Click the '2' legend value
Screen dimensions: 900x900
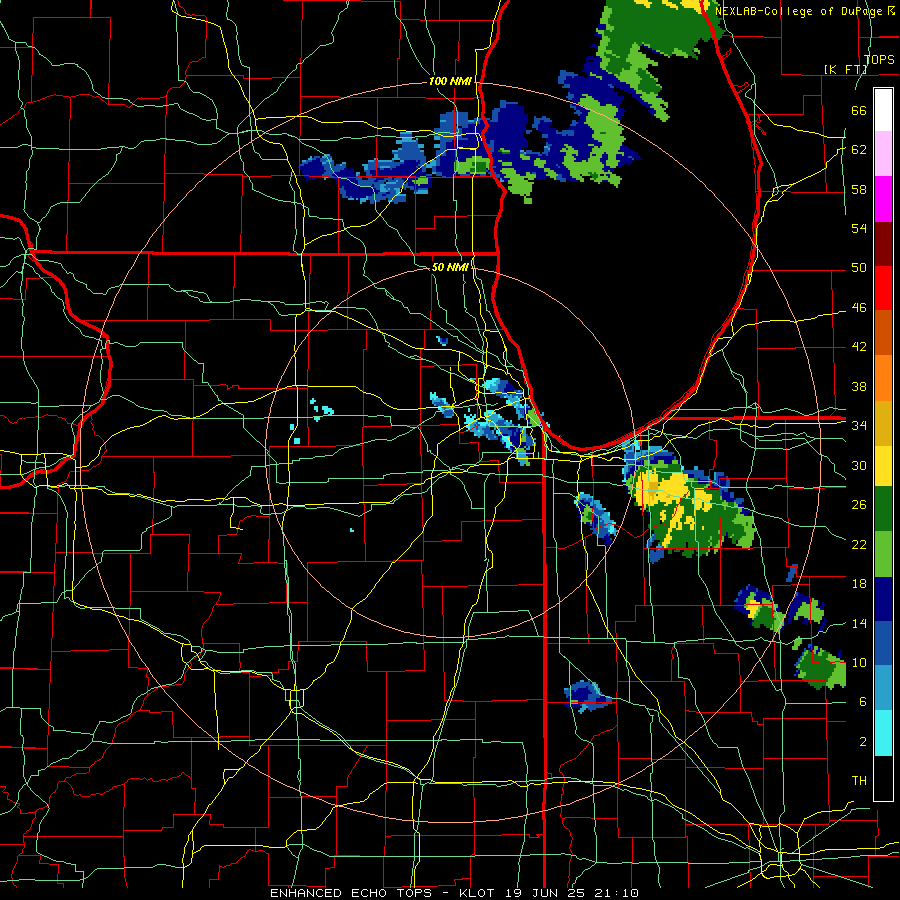point(863,742)
